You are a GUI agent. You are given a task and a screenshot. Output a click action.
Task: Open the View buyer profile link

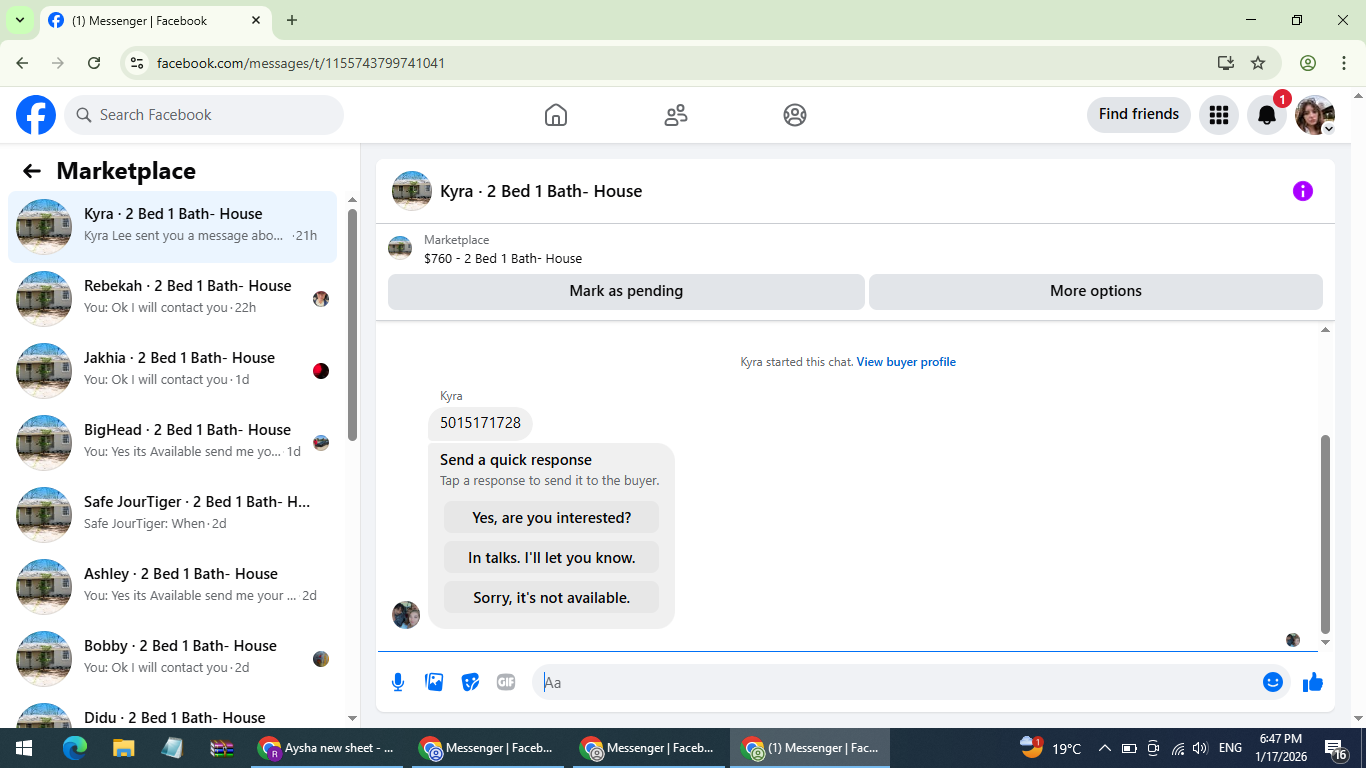pyautogui.click(x=906, y=362)
